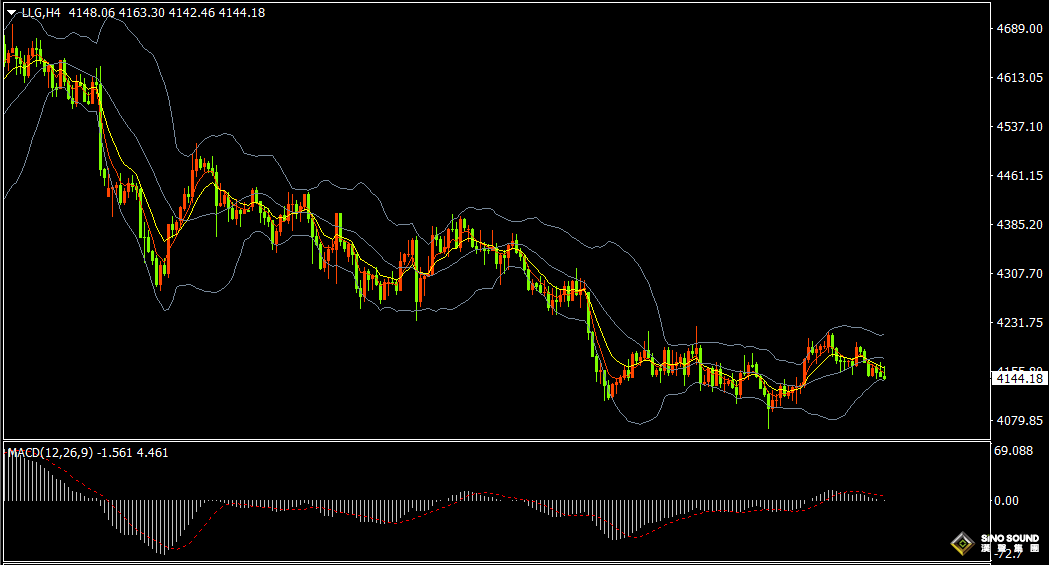
Task: Click the MACD scale value 69.088
Action: 1014,451
